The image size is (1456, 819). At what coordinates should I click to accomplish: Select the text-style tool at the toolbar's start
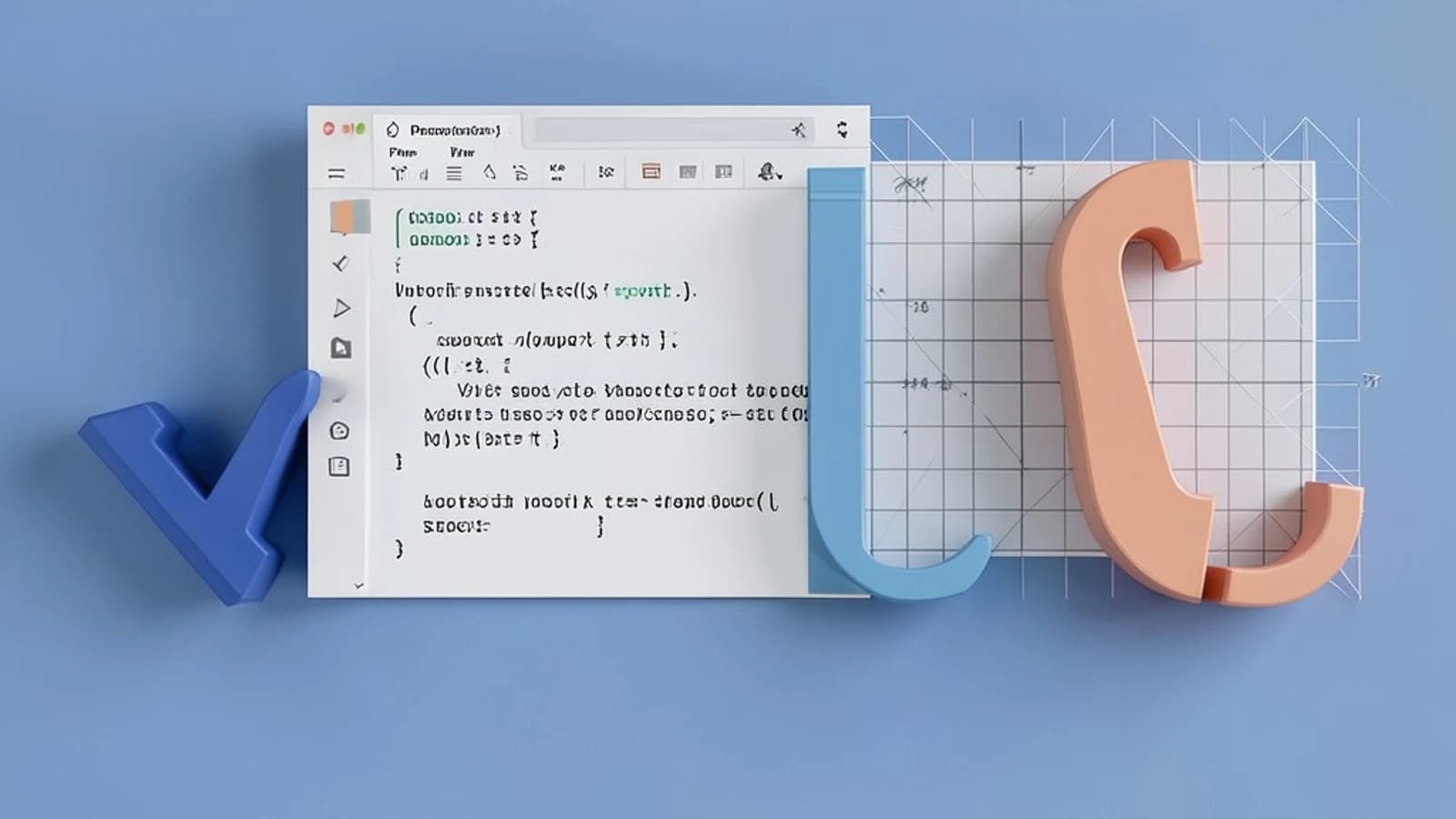coord(399,173)
